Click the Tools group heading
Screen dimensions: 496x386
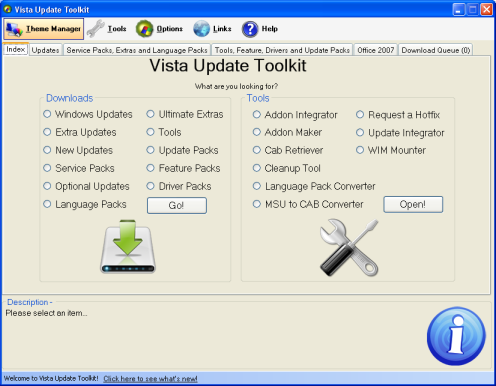[x=258, y=98]
